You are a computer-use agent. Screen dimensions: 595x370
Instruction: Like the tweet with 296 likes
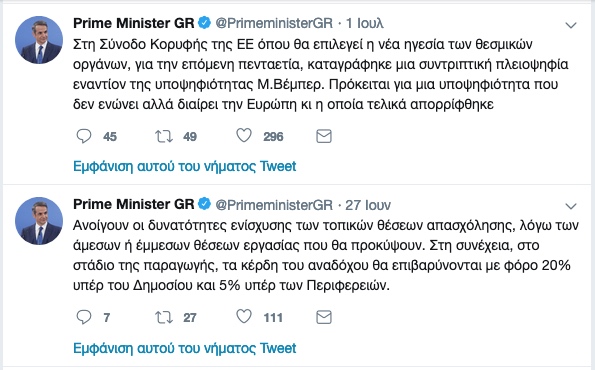(244, 135)
